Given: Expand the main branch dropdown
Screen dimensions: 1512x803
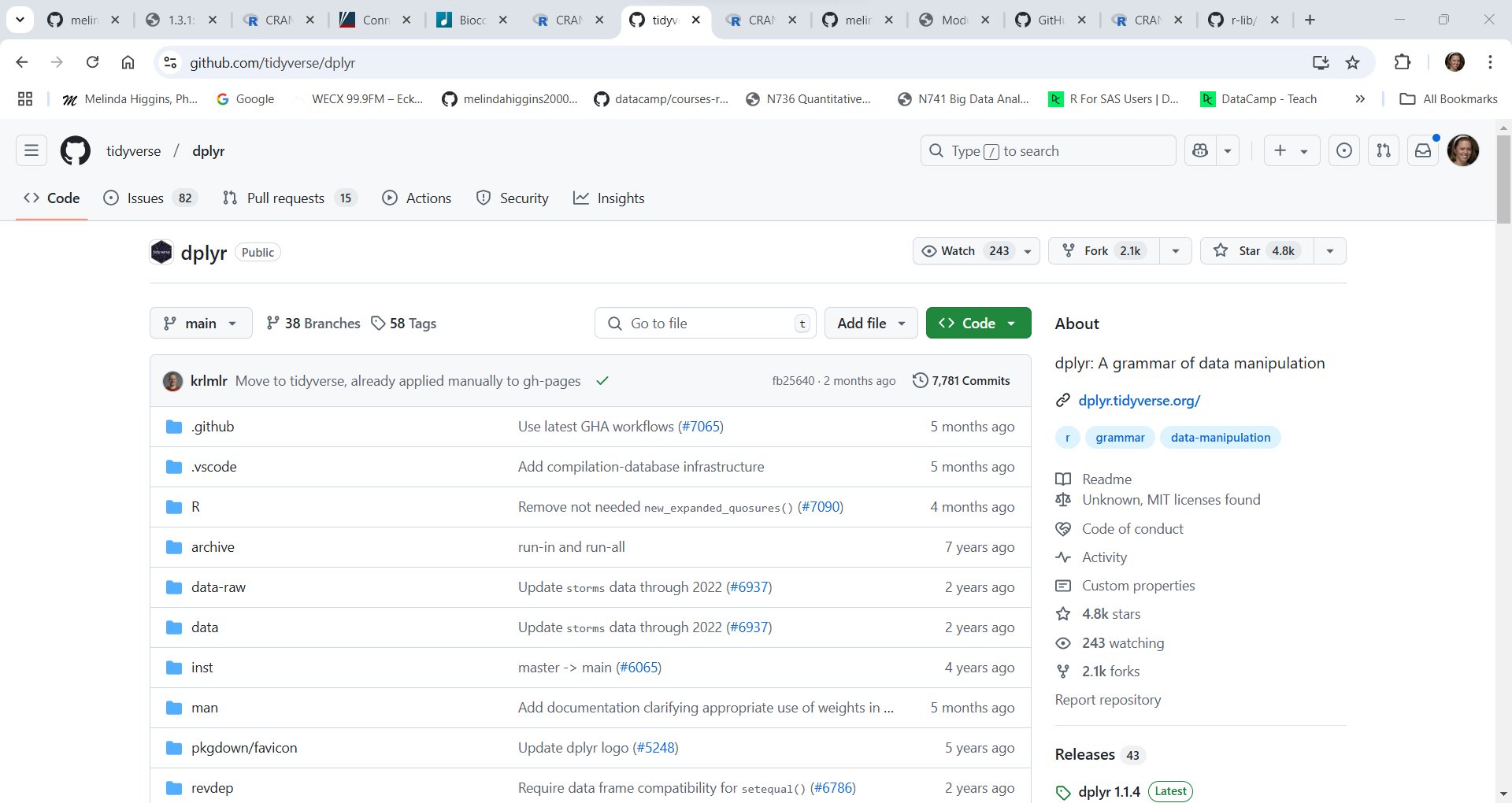Looking at the screenshot, I should pyautogui.click(x=201, y=324).
